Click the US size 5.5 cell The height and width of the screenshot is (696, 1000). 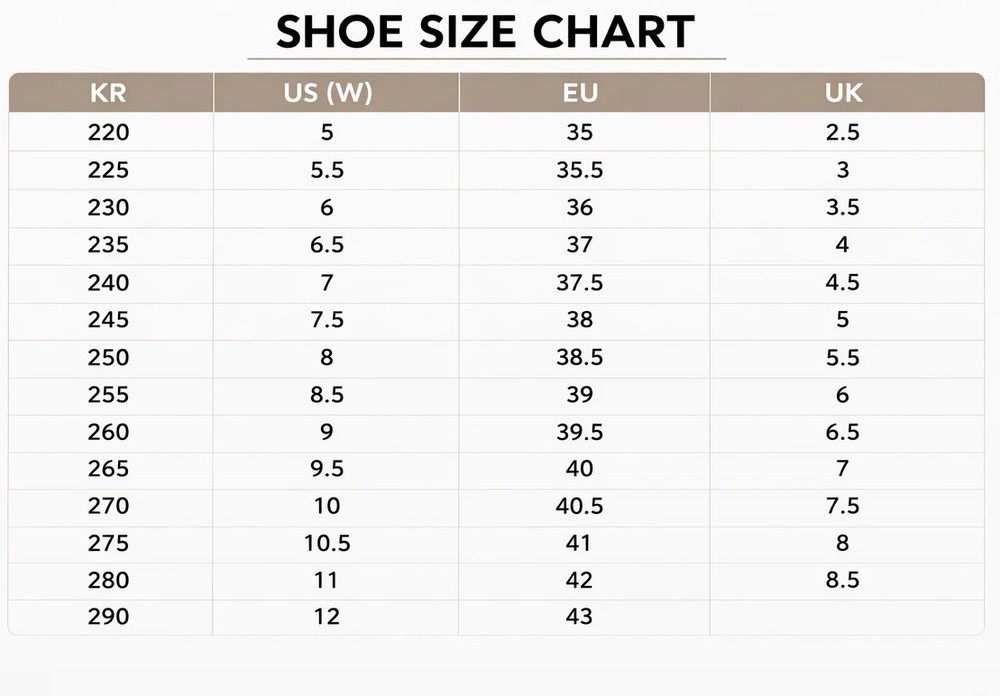click(327, 170)
